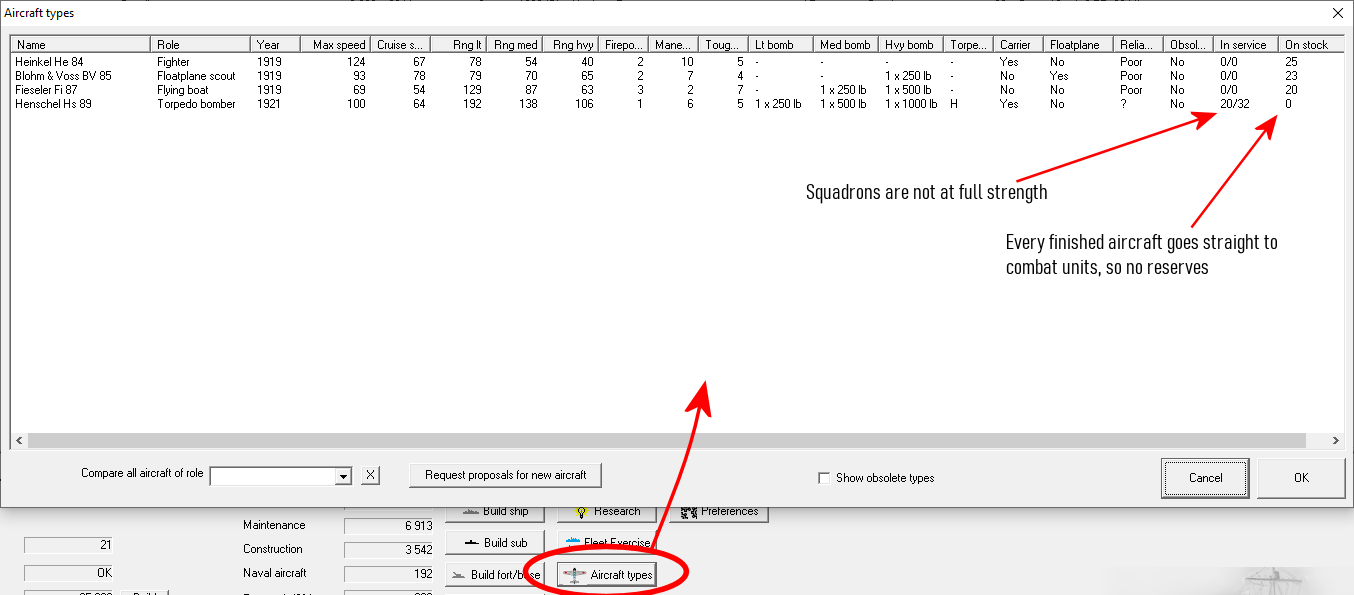Click the Aircraft types plane icon
The width and height of the screenshot is (1354, 595).
coord(574,575)
